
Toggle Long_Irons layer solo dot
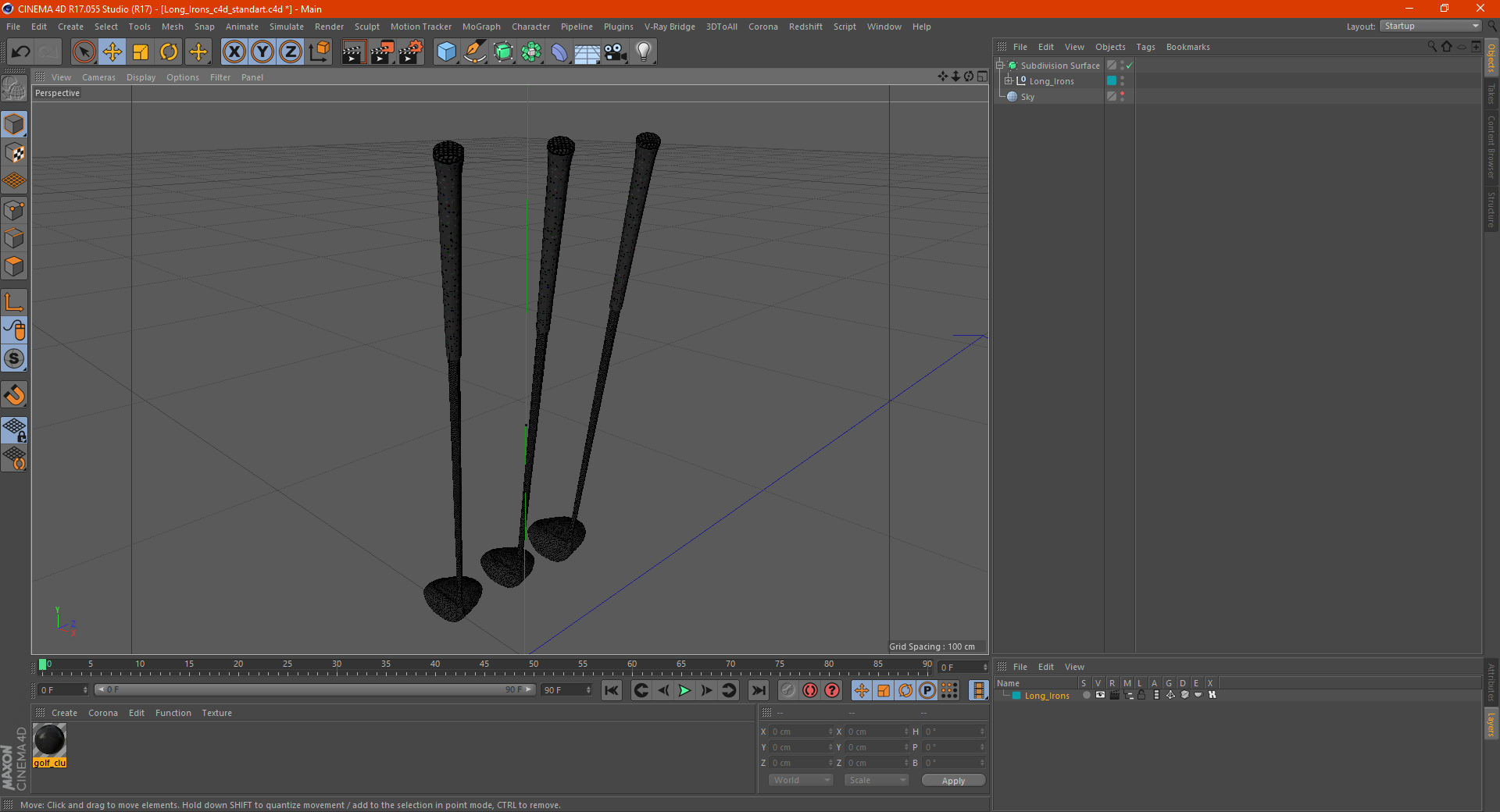pos(1086,695)
